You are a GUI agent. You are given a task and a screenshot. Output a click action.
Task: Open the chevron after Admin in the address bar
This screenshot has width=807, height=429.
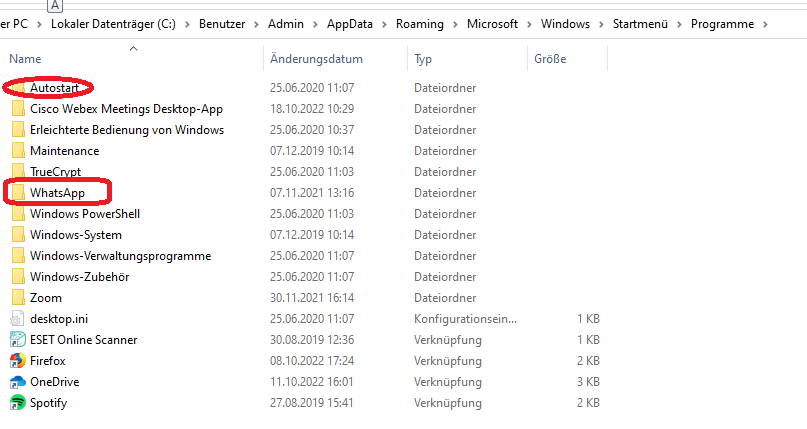coord(315,24)
